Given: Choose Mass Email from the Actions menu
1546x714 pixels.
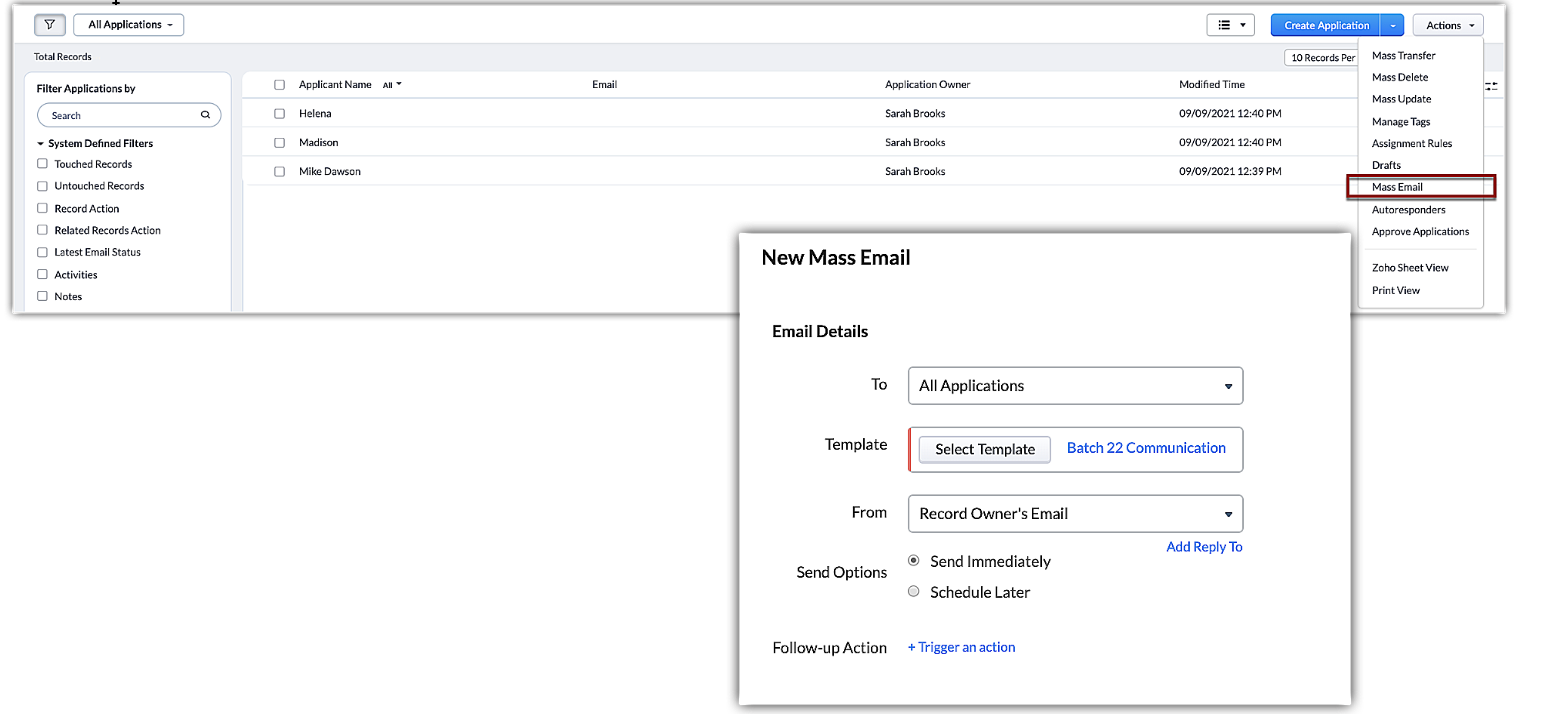Looking at the screenshot, I should pos(1397,187).
